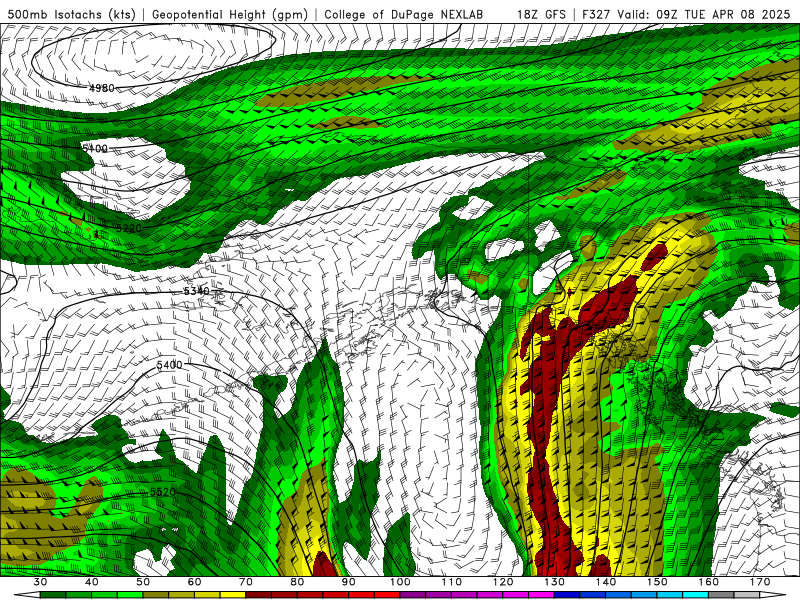The height and width of the screenshot is (600, 800).
Task: Click the 5520 height contour label
Action: (x=163, y=492)
